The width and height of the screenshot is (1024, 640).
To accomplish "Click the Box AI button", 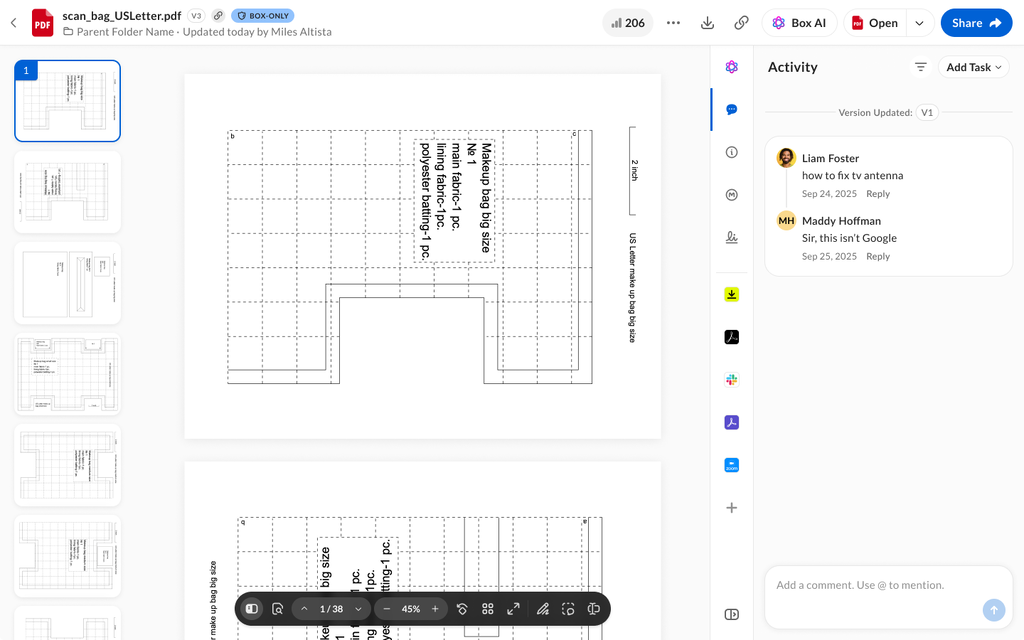I will (799, 23).
